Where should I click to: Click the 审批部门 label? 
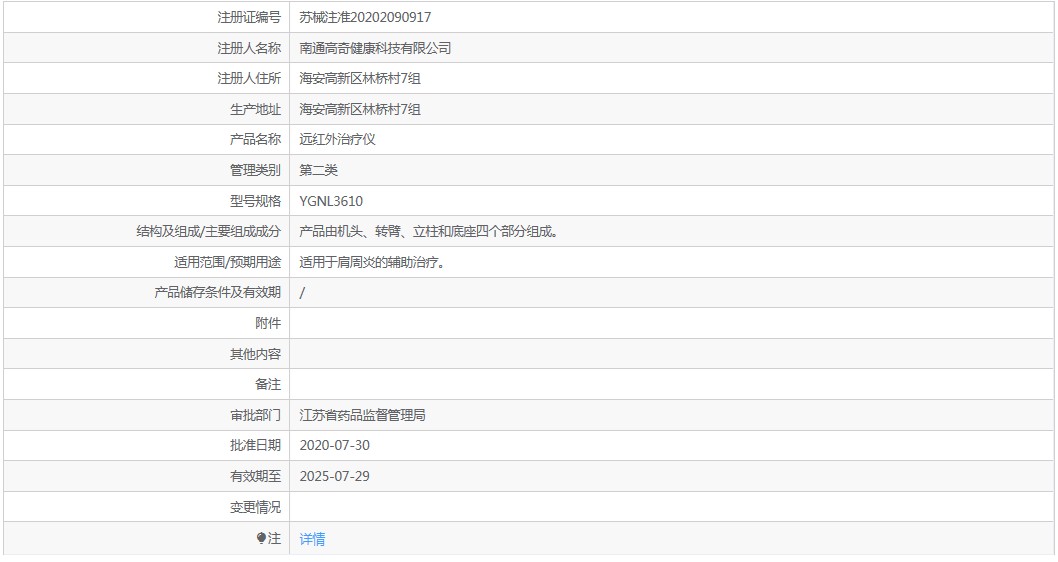[x=255, y=416]
